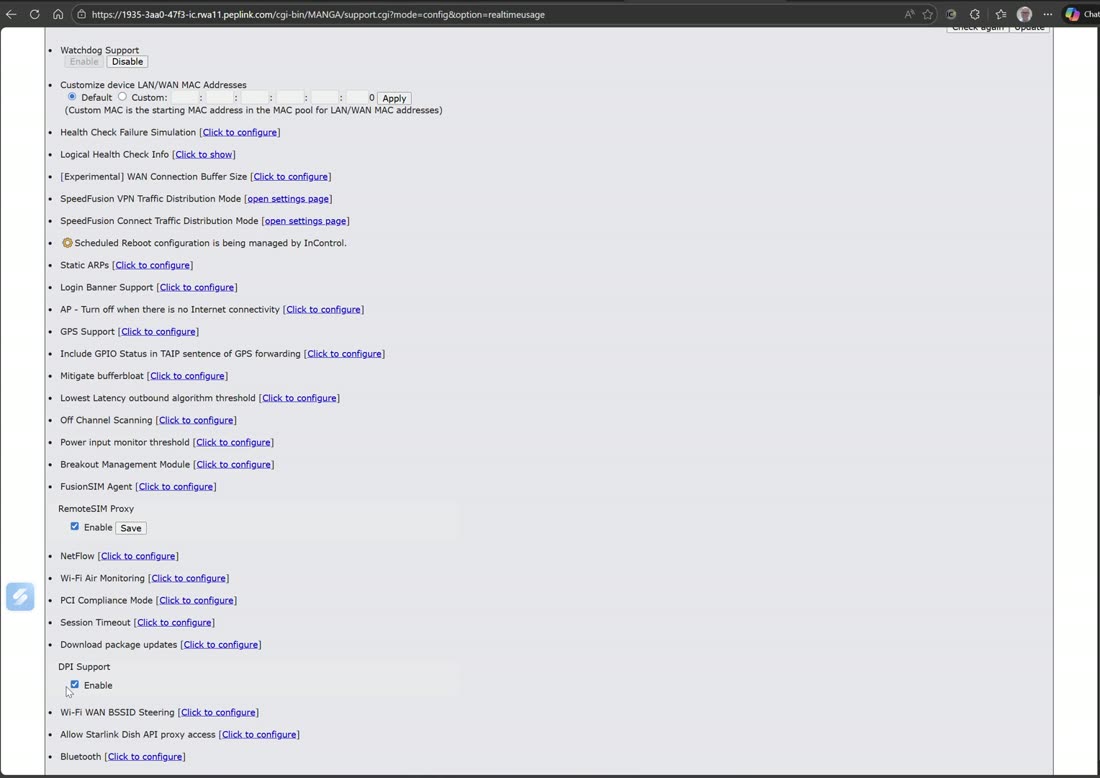The width and height of the screenshot is (1100, 778).
Task: Save RemoteSIM Proxy setting
Action: [130, 528]
